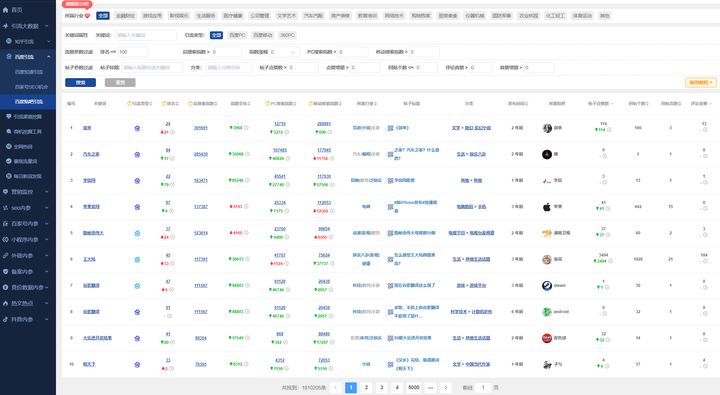Select the 360PC engine type filter

pyautogui.click(x=287, y=35)
